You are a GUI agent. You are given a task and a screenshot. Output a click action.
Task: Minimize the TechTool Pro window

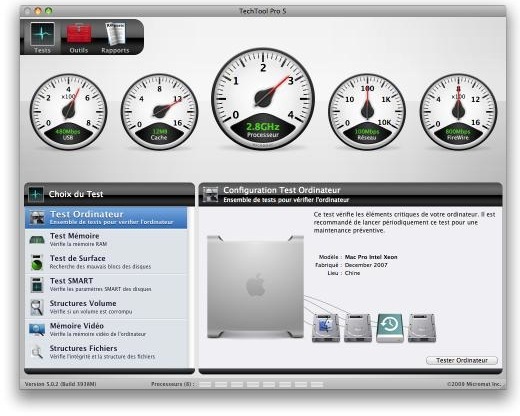38,11
